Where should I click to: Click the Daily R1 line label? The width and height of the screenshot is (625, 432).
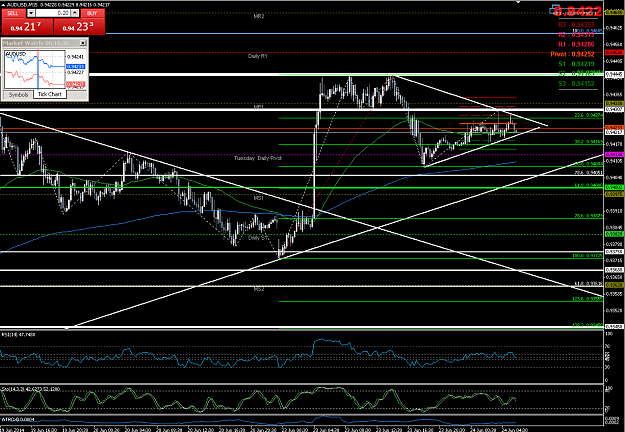click(257, 56)
